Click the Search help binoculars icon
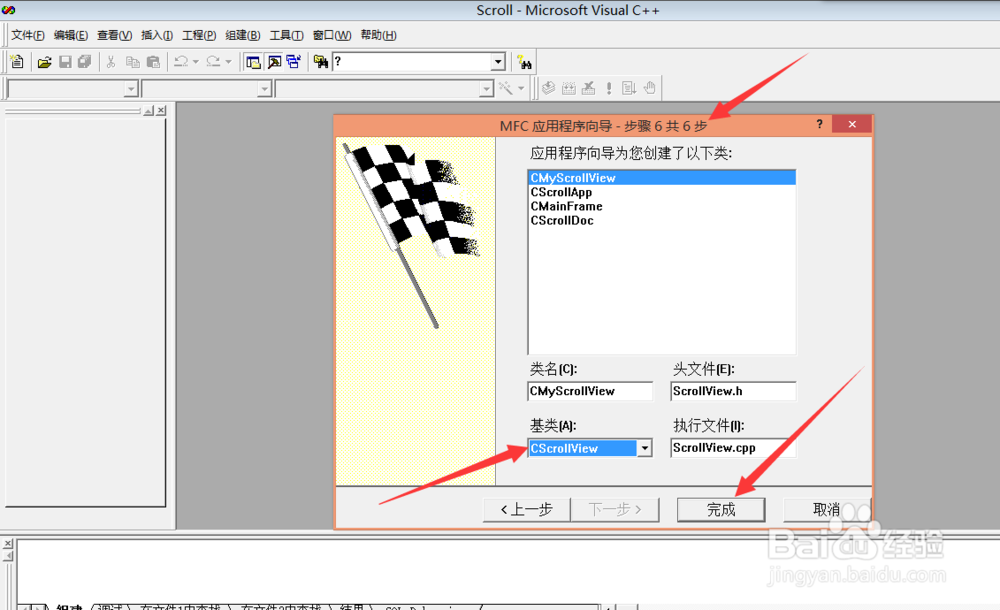Screen dimensions: 1000x610 [x=524, y=62]
